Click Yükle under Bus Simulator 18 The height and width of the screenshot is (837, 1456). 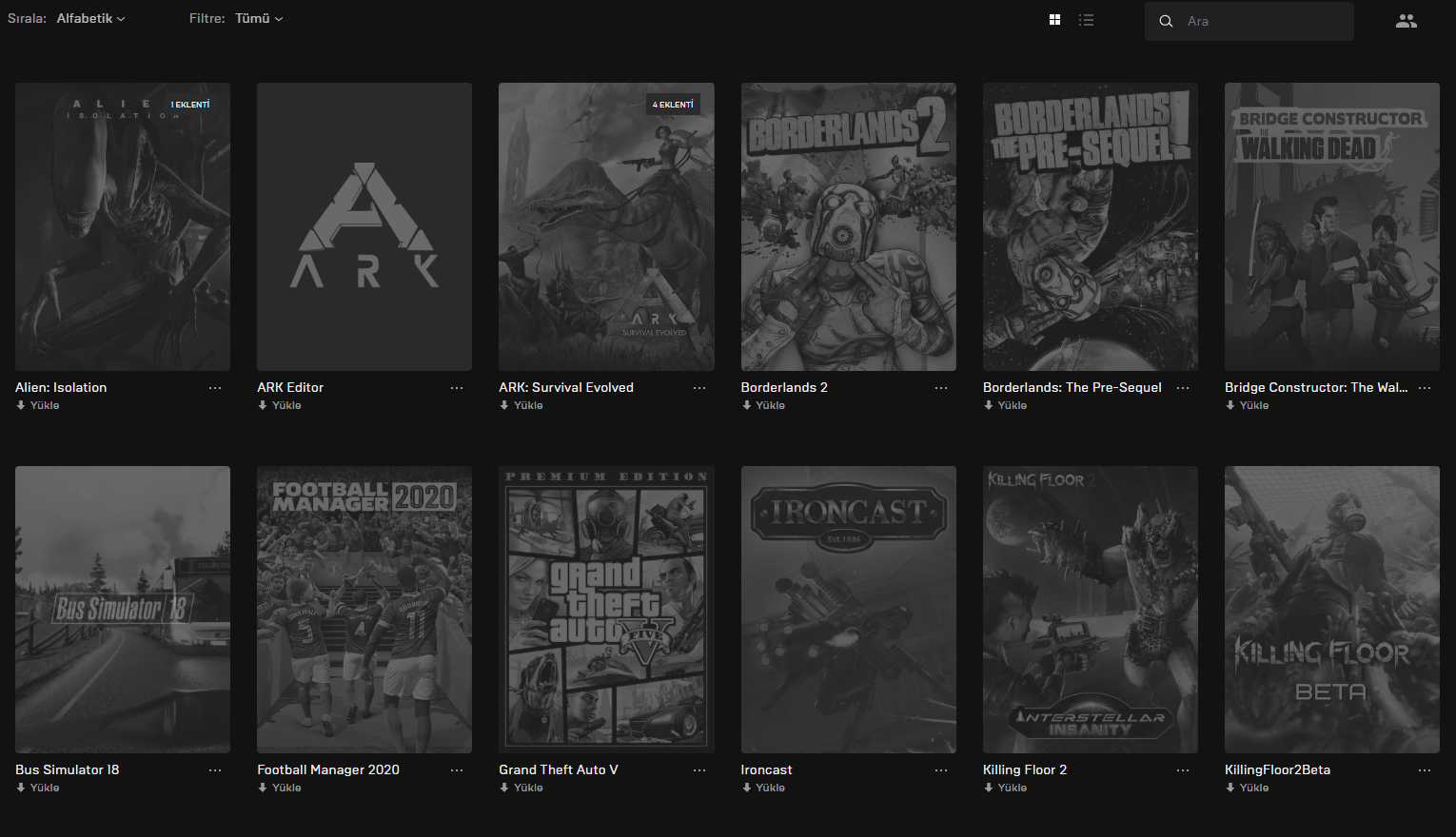tap(38, 788)
